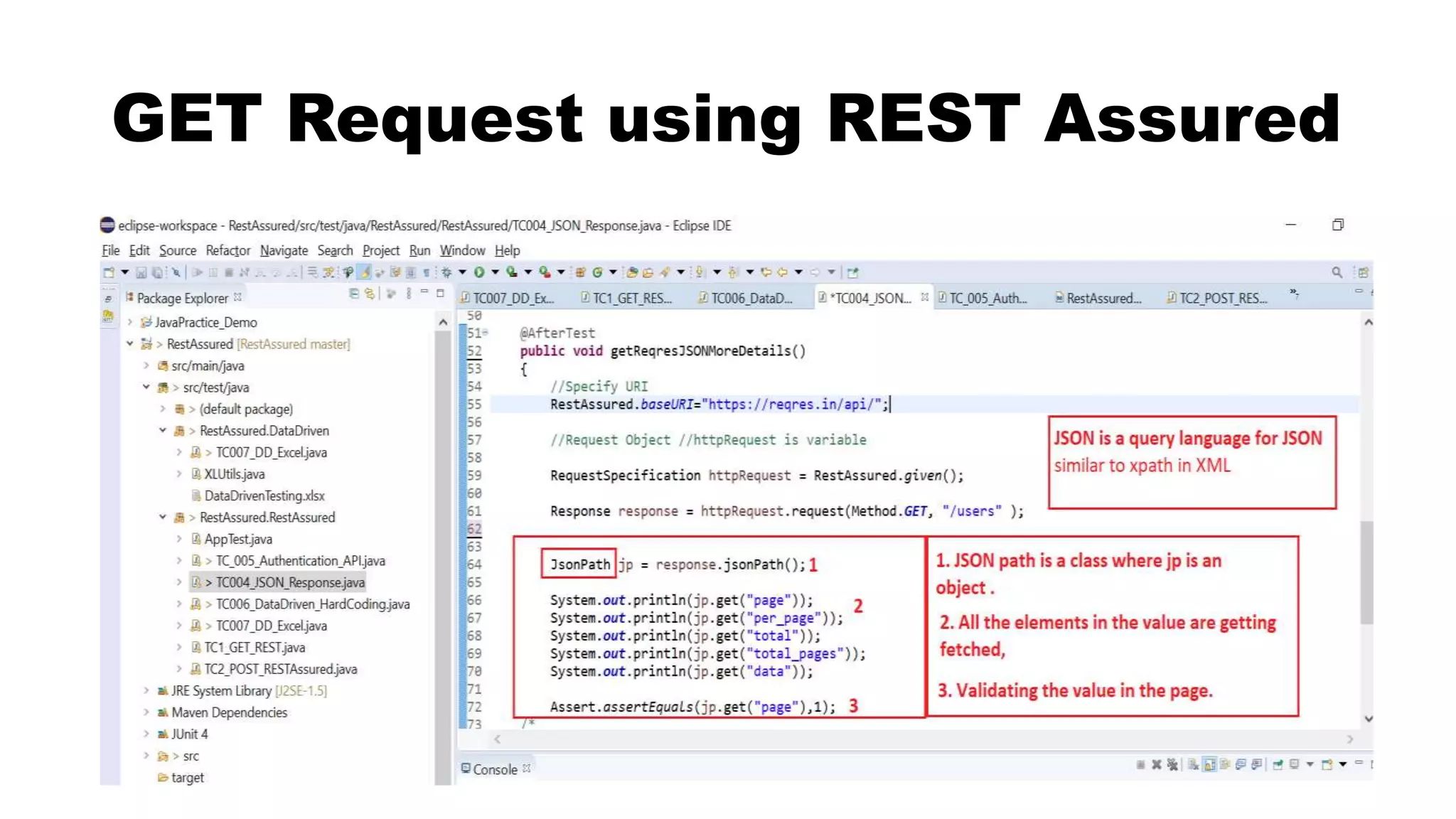Expand the JavaPractice_Demo project
The image size is (1456, 819).
click(x=130, y=323)
